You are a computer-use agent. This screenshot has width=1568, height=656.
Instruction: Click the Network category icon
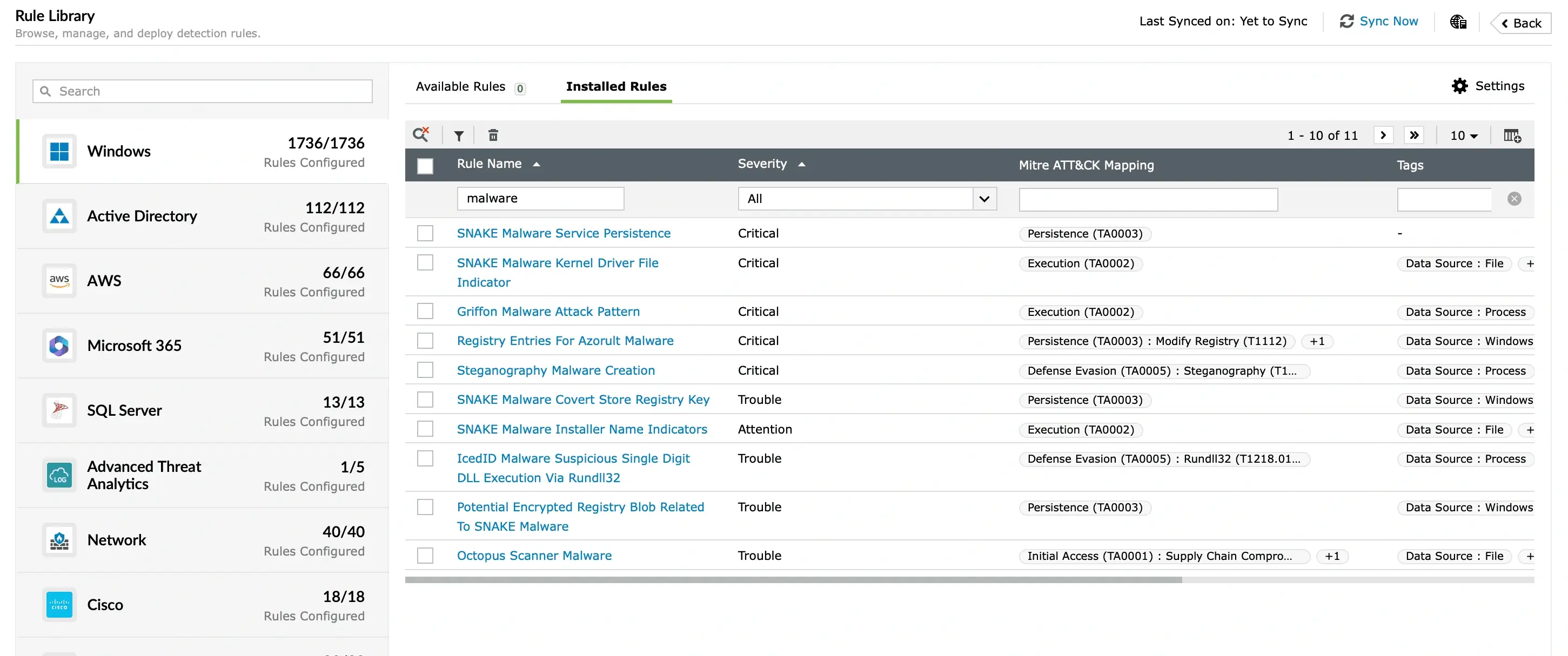(x=59, y=540)
